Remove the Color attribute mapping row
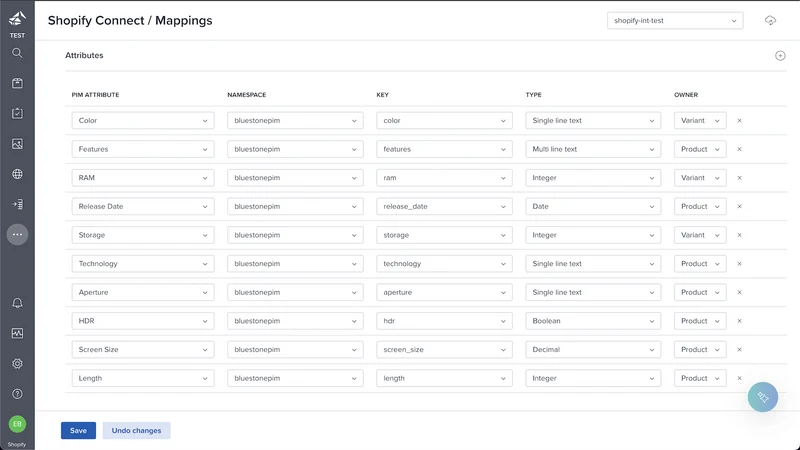 click(x=739, y=121)
